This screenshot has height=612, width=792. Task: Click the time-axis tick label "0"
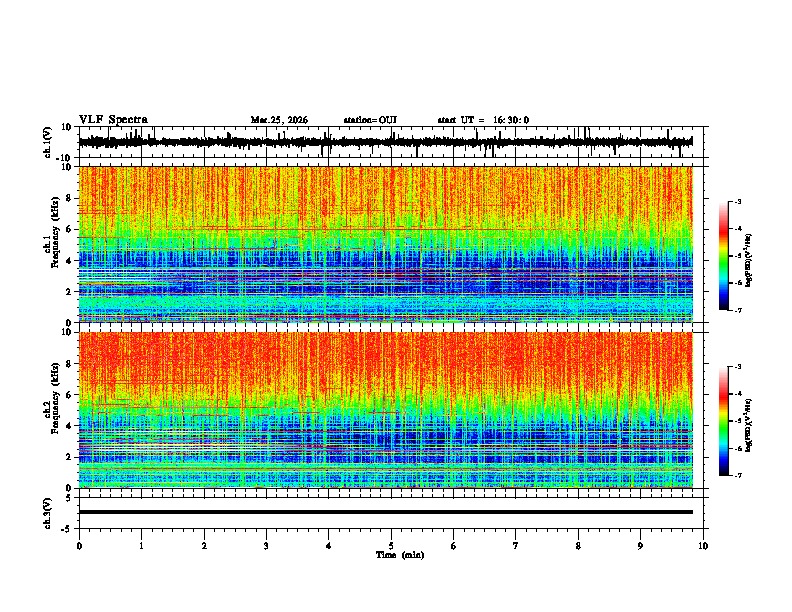coord(79,546)
